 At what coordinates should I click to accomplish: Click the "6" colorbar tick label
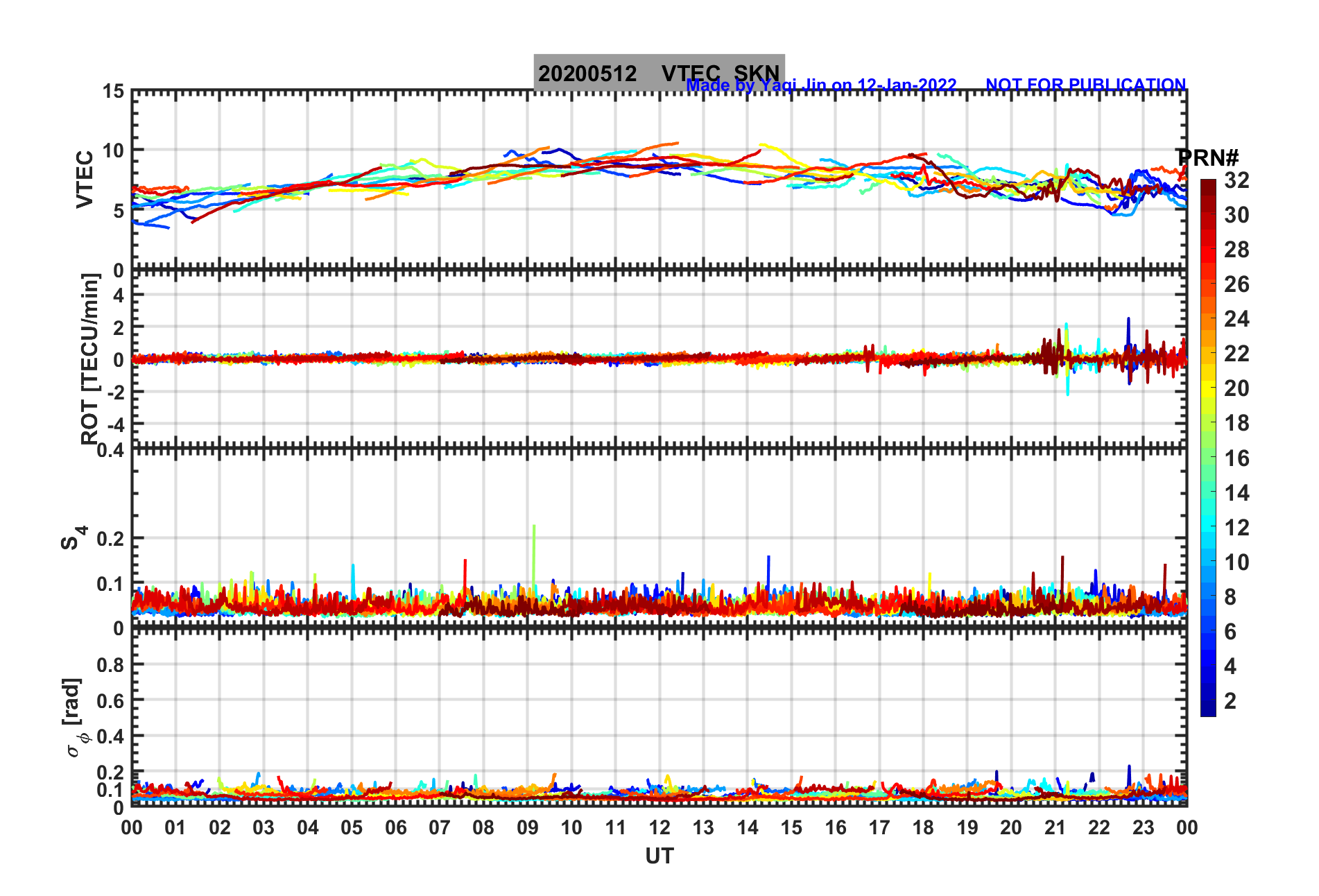[x=1230, y=632]
